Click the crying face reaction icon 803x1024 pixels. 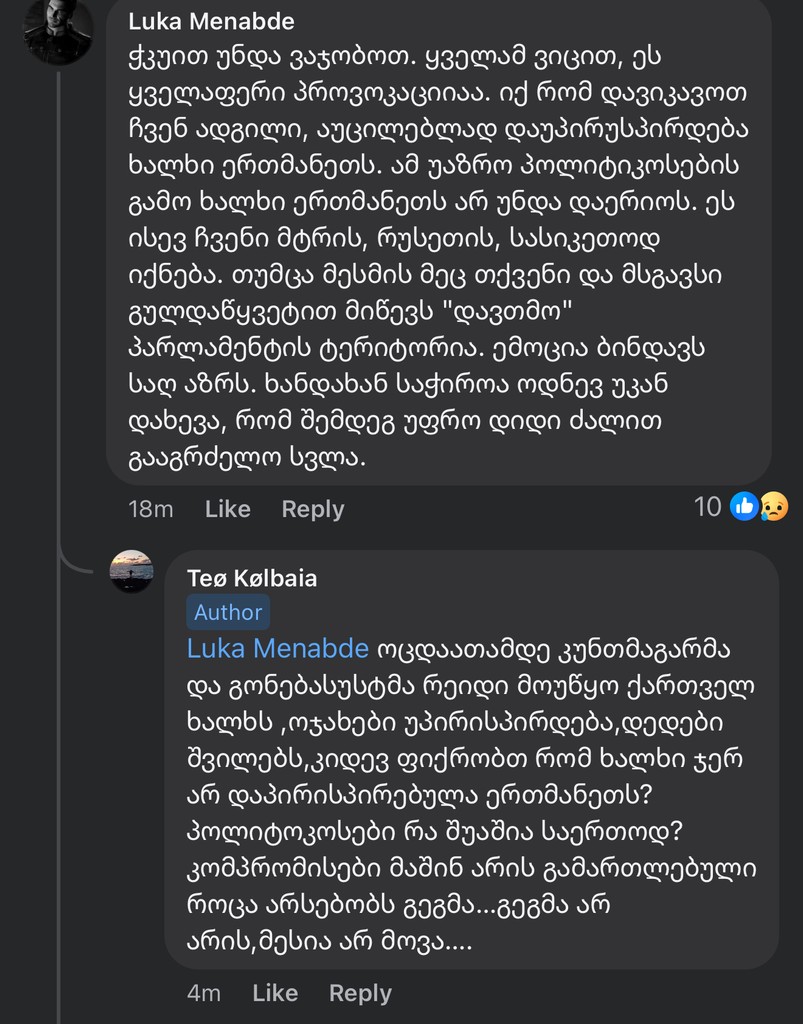click(773, 507)
